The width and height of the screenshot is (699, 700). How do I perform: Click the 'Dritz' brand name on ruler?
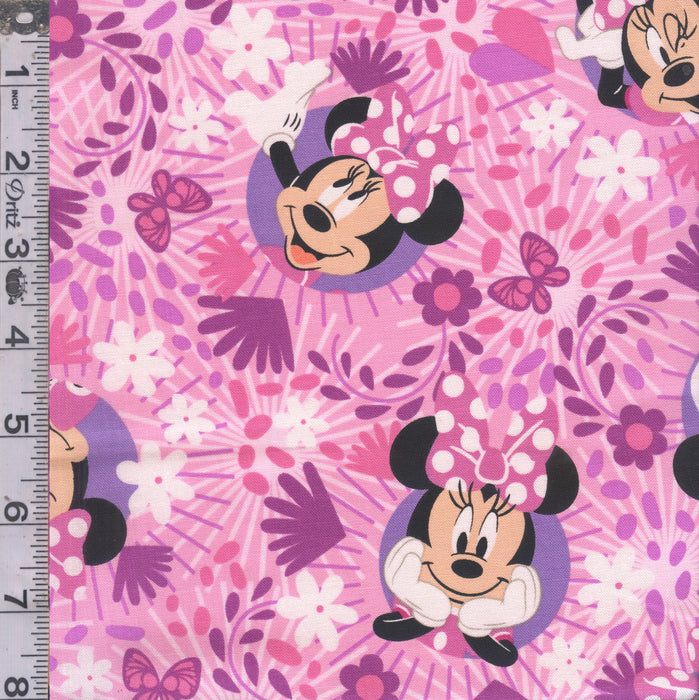tap(14, 203)
